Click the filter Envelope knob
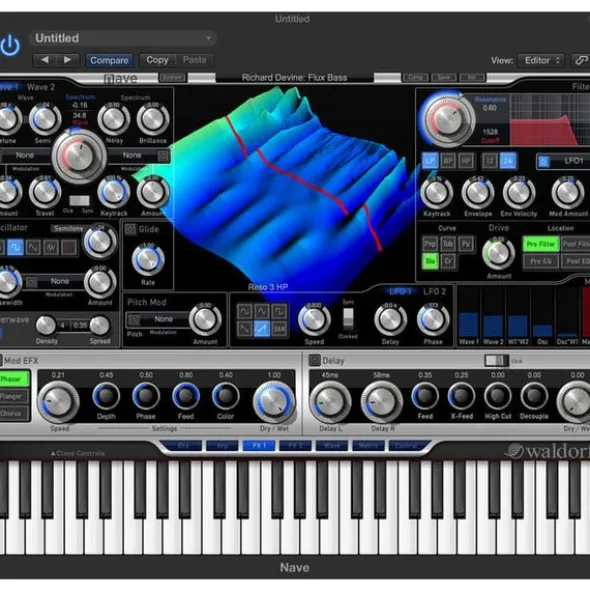Image resolution: width=590 pixels, height=591 pixels. coord(478,193)
